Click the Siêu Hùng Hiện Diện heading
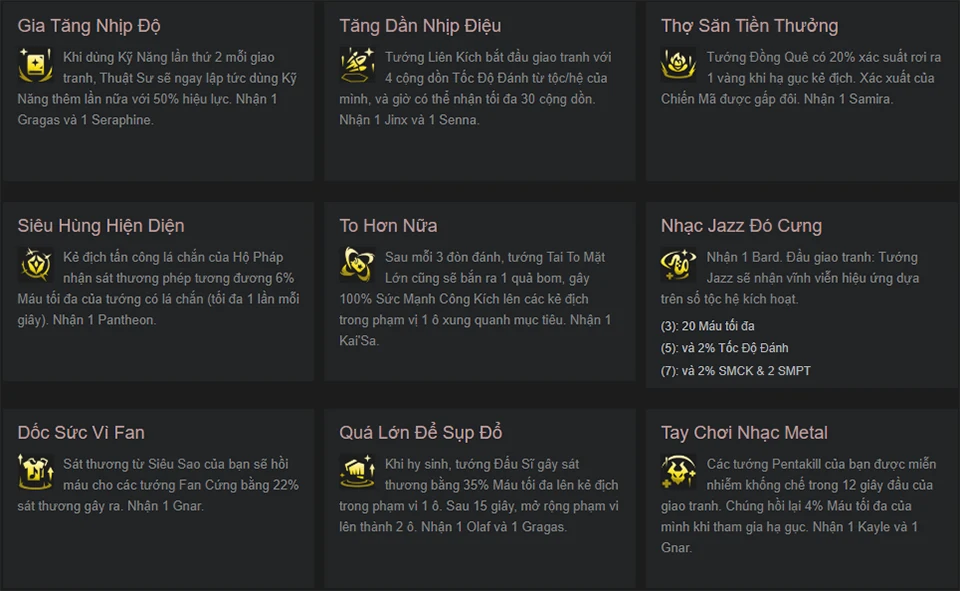The image size is (960, 591). click(101, 226)
